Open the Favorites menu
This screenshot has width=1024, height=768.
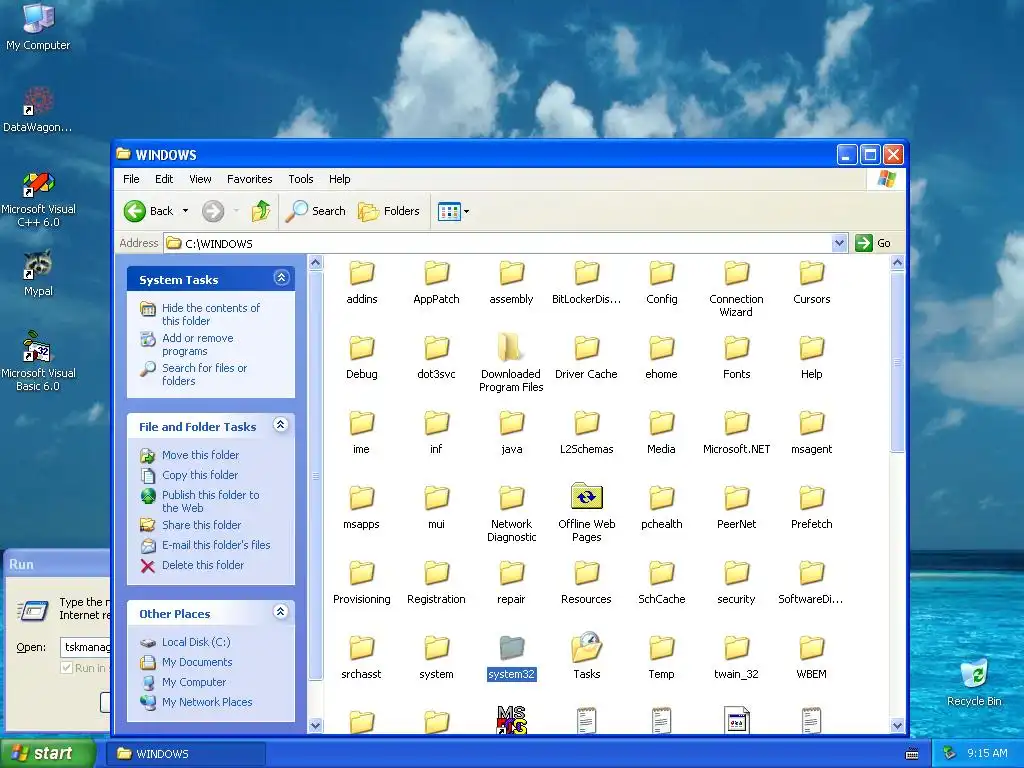(249, 179)
